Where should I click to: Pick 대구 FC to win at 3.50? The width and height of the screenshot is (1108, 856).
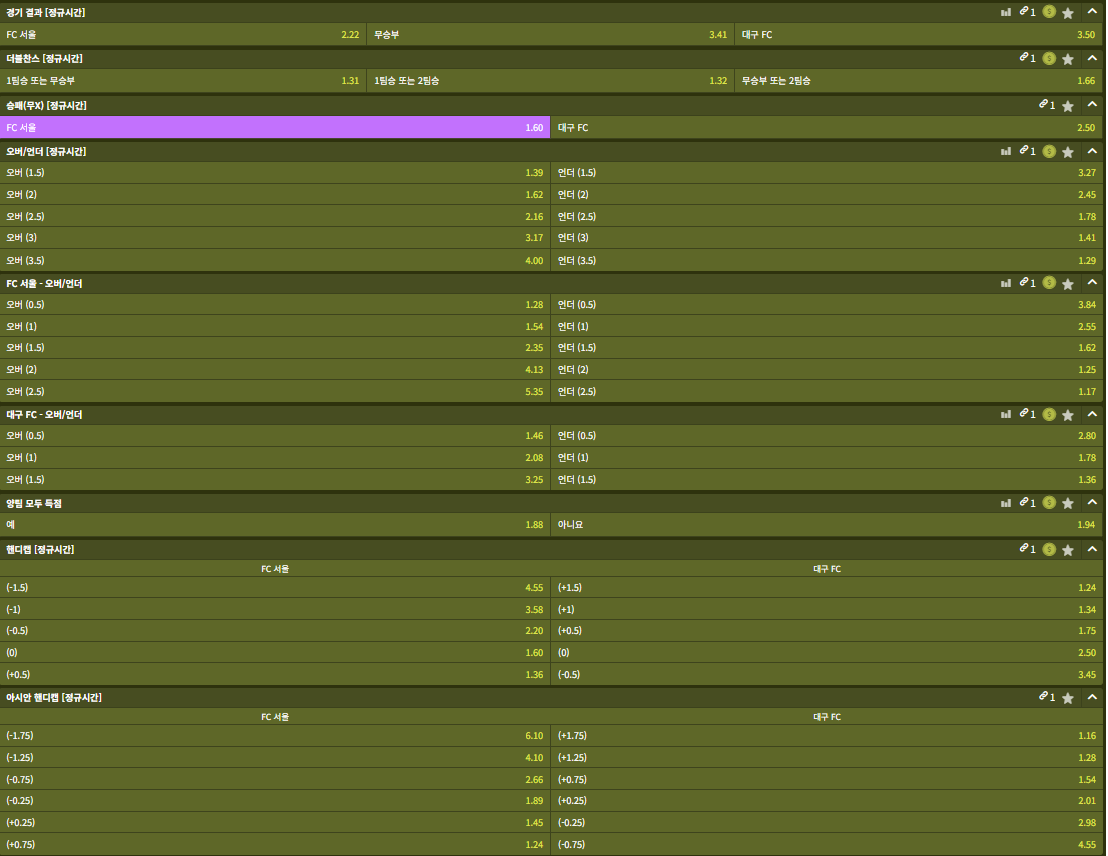pos(918,35)
